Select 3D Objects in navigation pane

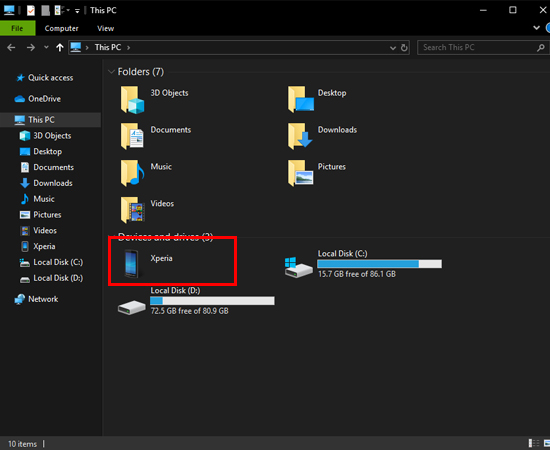click(x=45, y=136)
